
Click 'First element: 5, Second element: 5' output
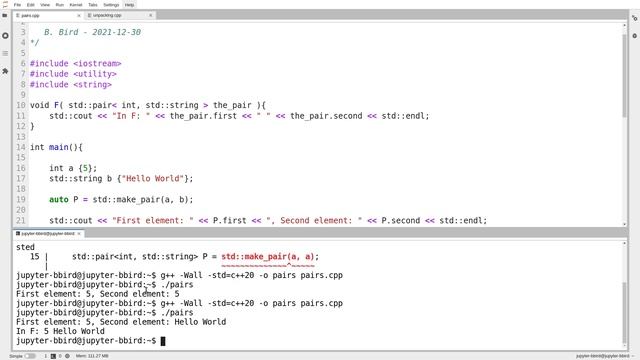pos(98,294)
